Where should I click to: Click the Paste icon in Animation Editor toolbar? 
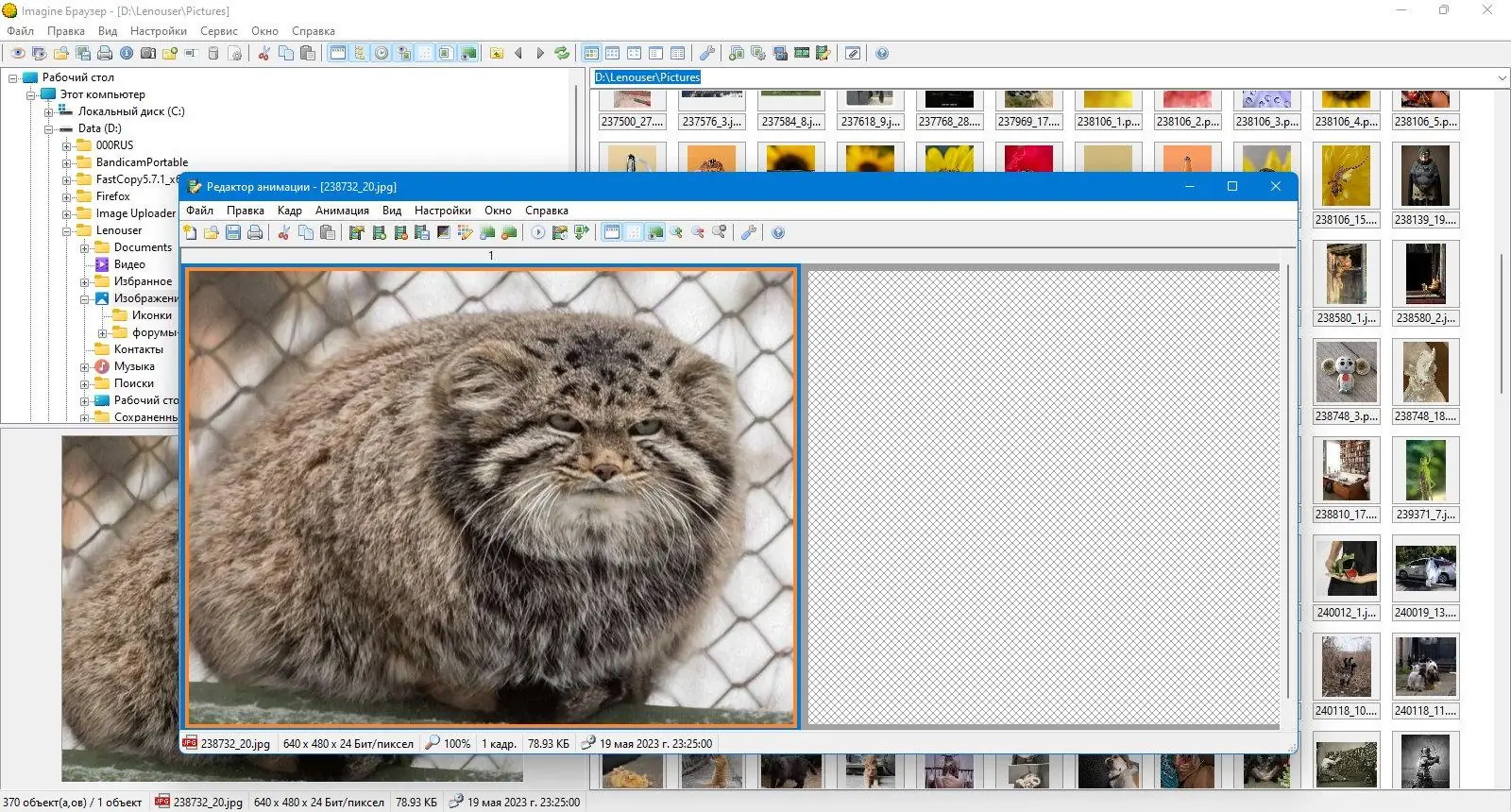coord(328,232)
